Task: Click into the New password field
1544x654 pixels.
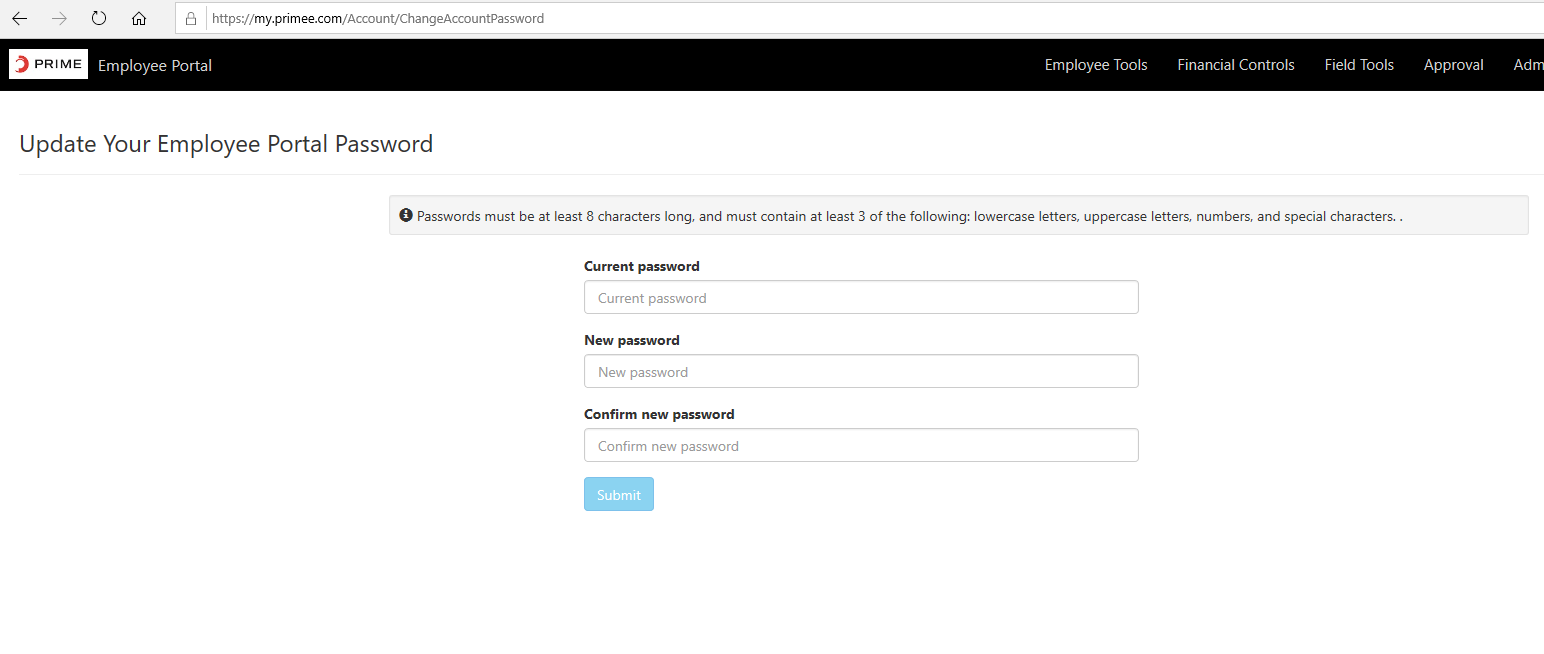Action: click(x=860, y=372)
